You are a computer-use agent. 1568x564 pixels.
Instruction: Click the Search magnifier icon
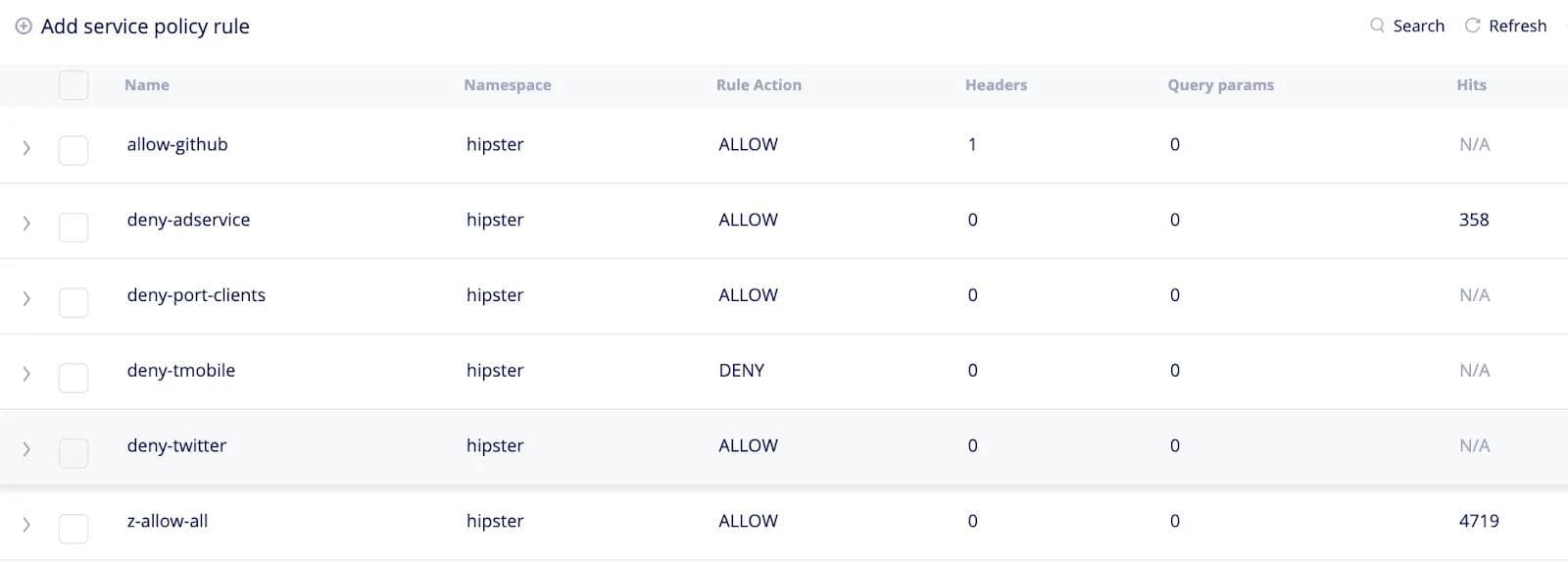click(x=1377, y=26)
